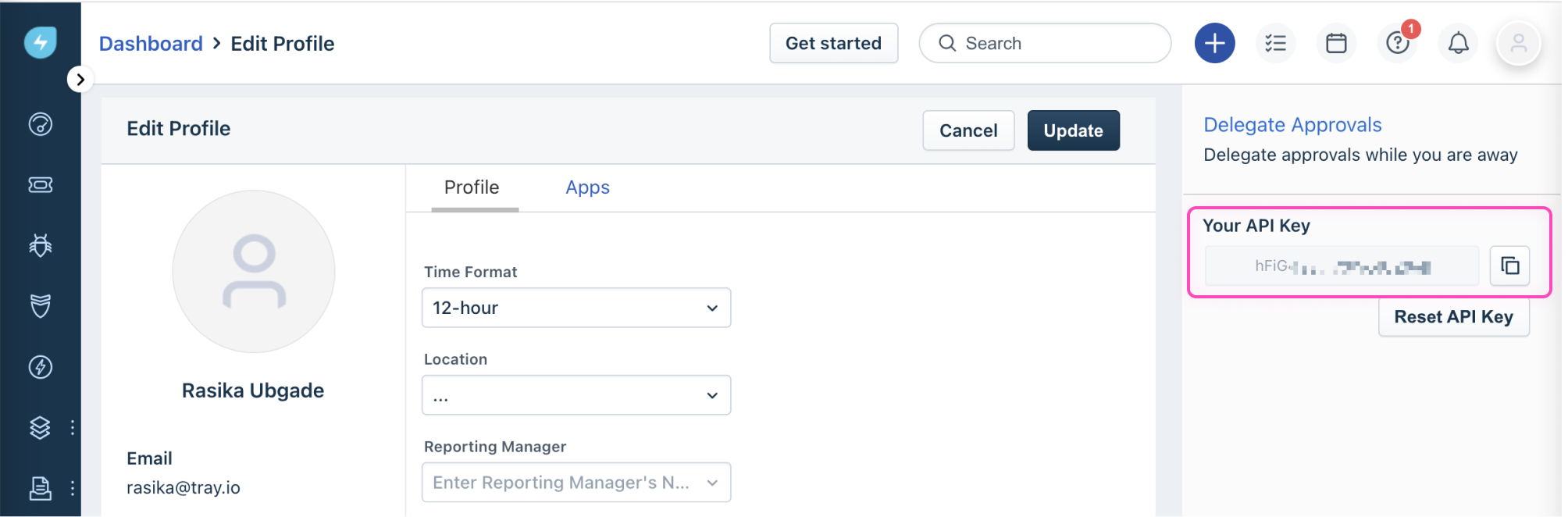Open the layers stack icon in sidebar
Viewport: 1568px width, 517px height.
click(x=40, y=428)
